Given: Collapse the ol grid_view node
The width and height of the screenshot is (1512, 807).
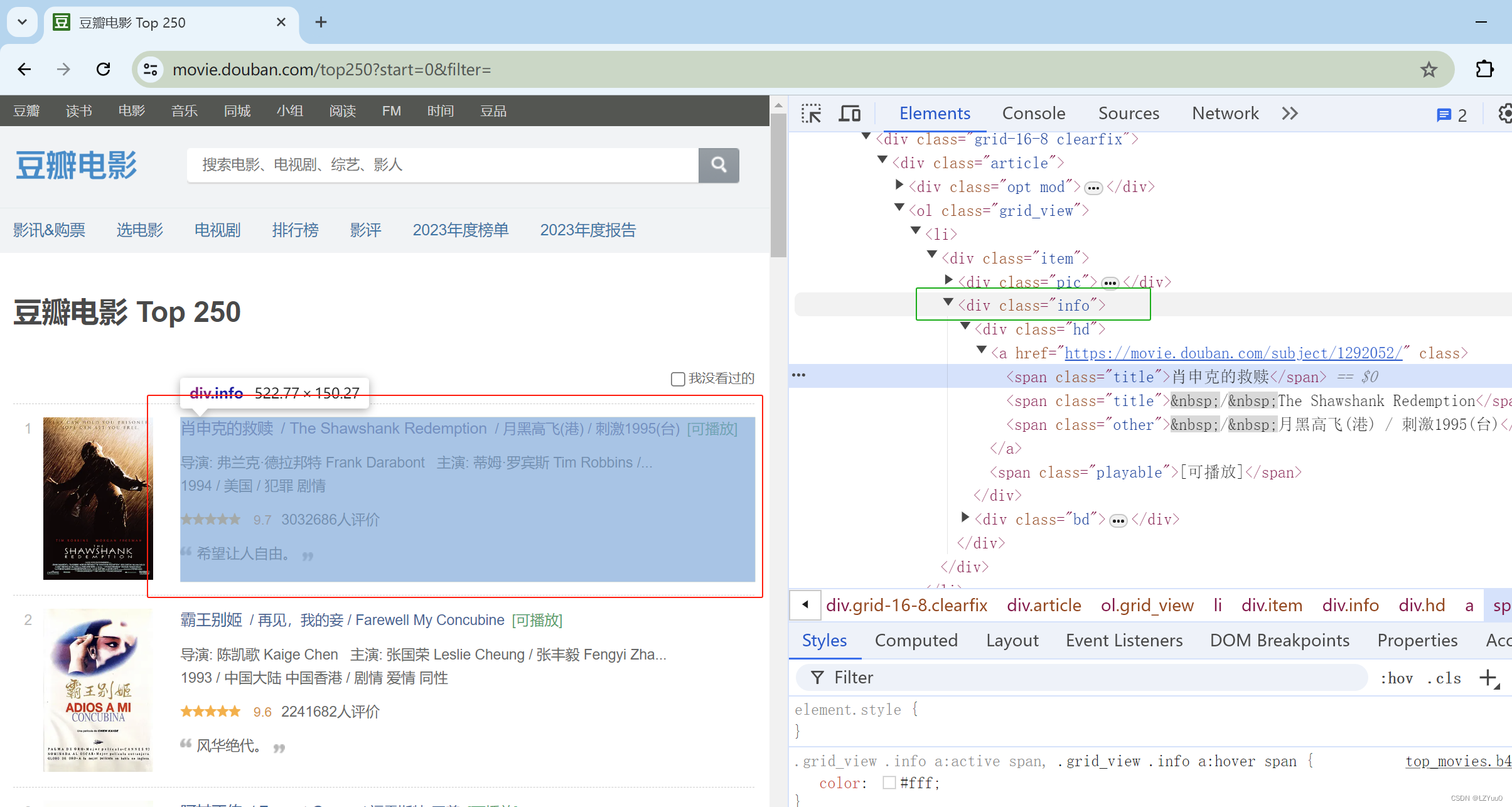Looking at the screenshot, I should pyautogui.click(x=899, y=208).
